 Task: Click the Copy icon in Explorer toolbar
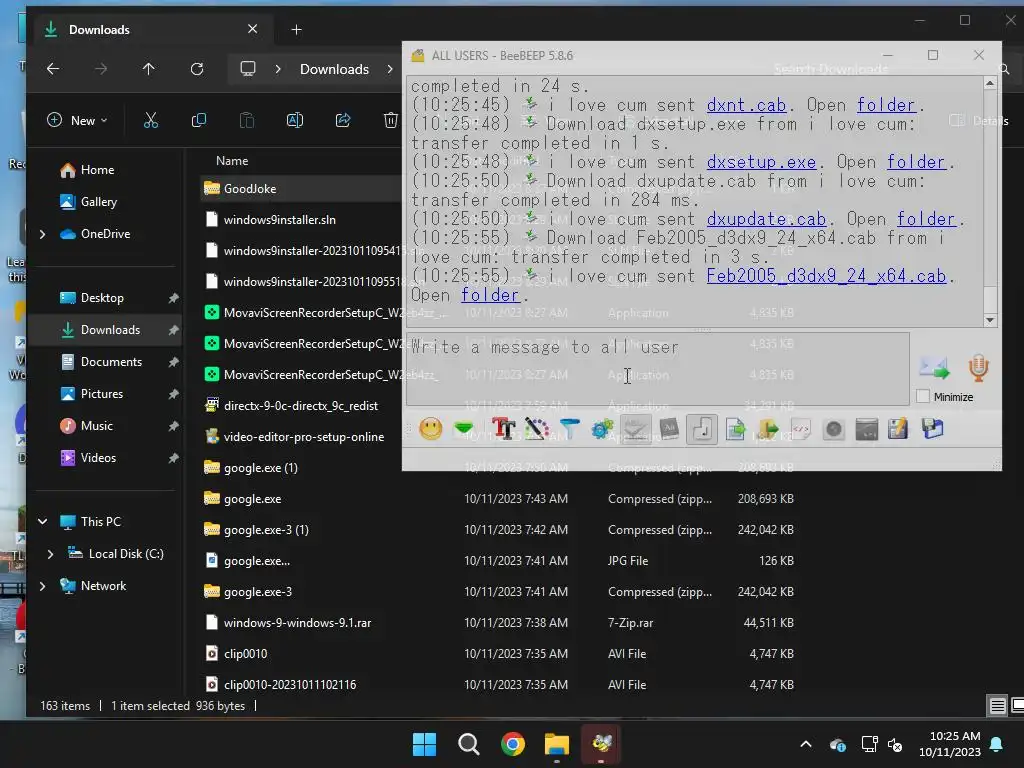[x=199, y=120]
